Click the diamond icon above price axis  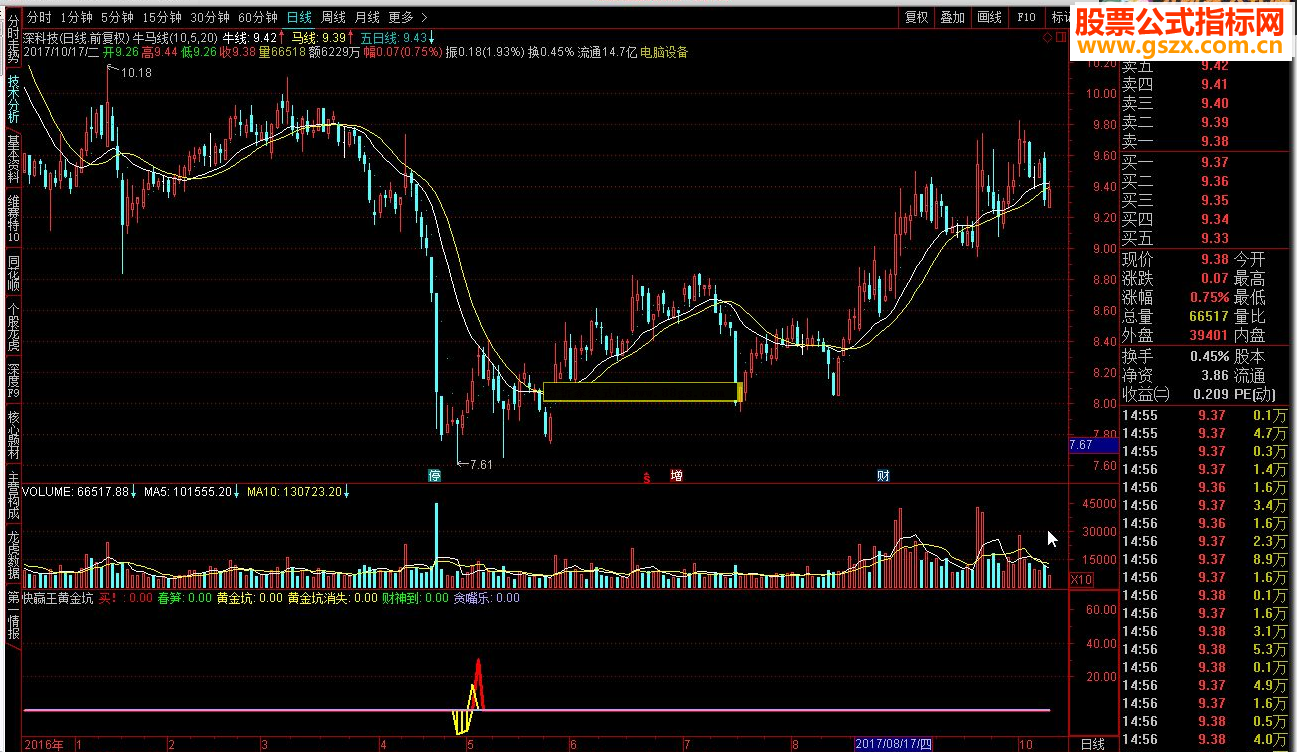pyautogui.click(x=1047, y=37)
